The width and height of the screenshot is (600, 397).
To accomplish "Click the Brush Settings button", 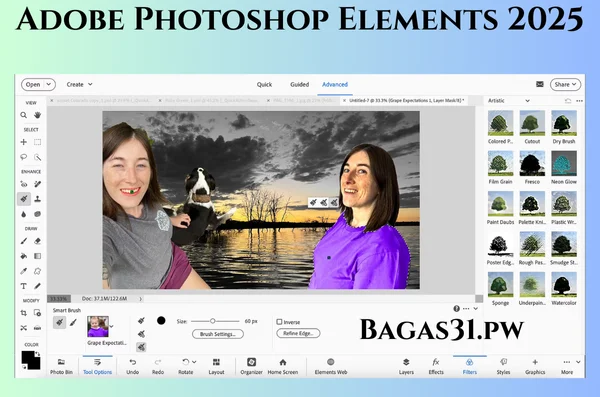I will pos(218,334).
